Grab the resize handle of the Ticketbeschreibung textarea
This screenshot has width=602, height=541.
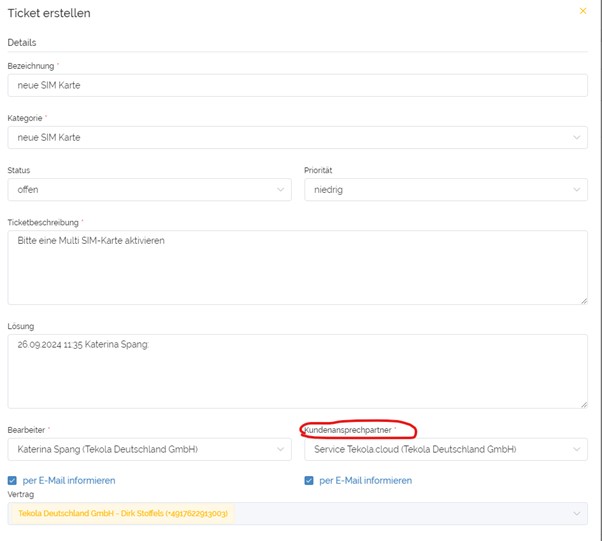tap(583, 299)
